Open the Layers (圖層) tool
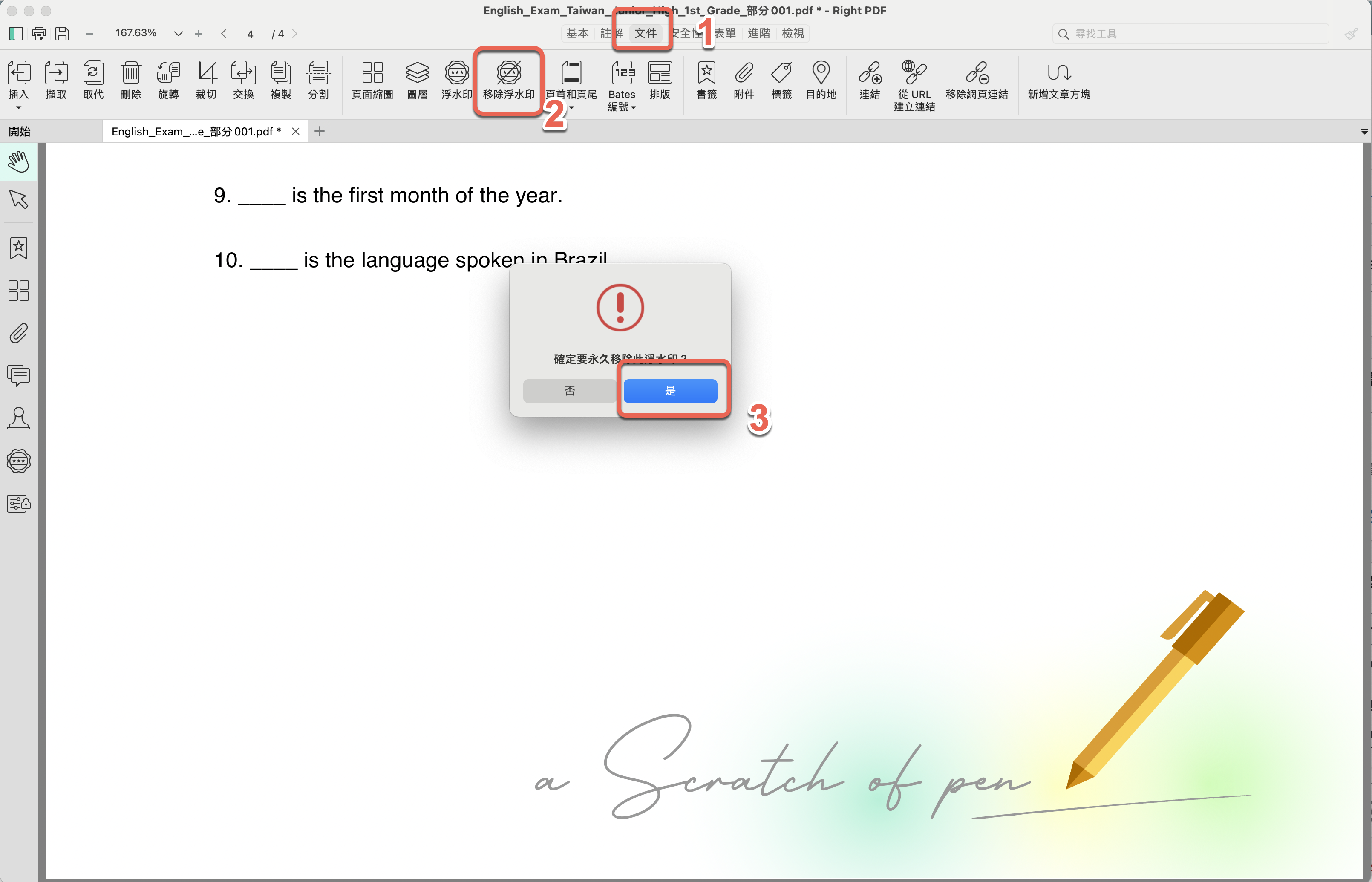1372x882 pixels. [417, 73]
